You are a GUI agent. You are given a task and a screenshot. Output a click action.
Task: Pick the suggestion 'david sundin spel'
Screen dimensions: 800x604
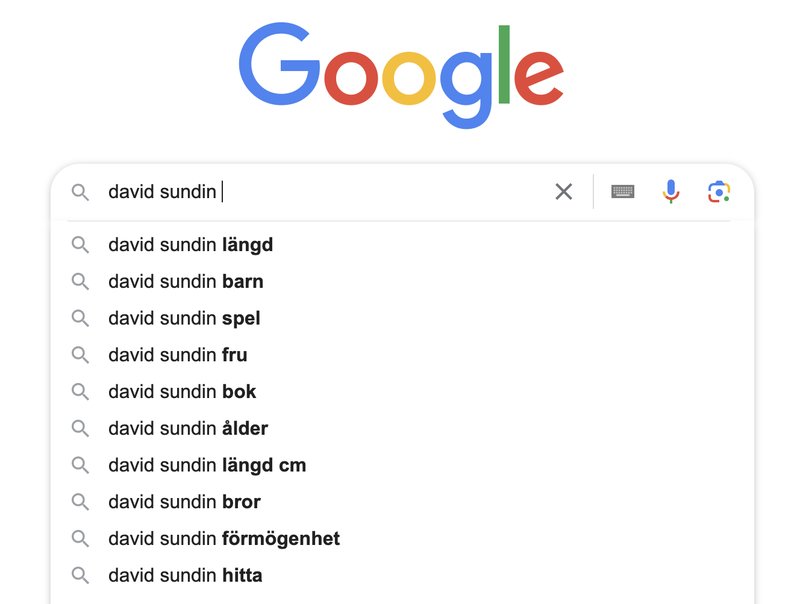(402, 318)
